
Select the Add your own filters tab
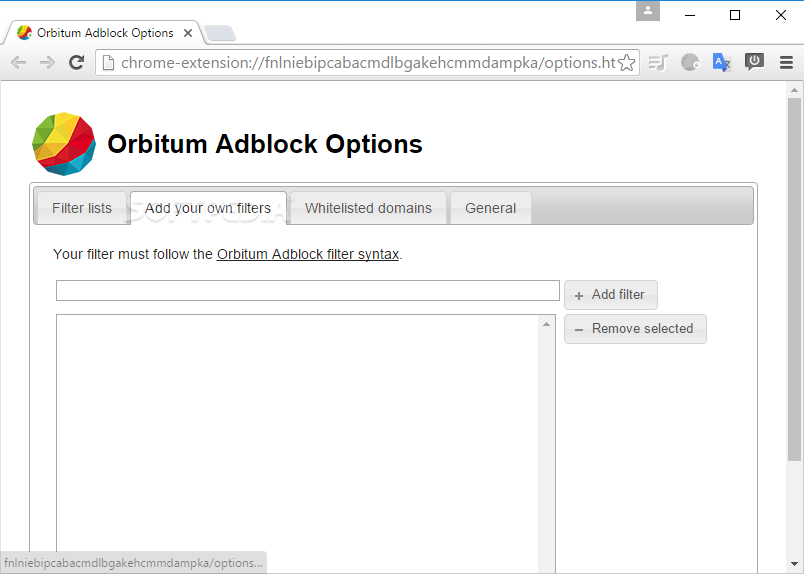(x=208, y=208)
